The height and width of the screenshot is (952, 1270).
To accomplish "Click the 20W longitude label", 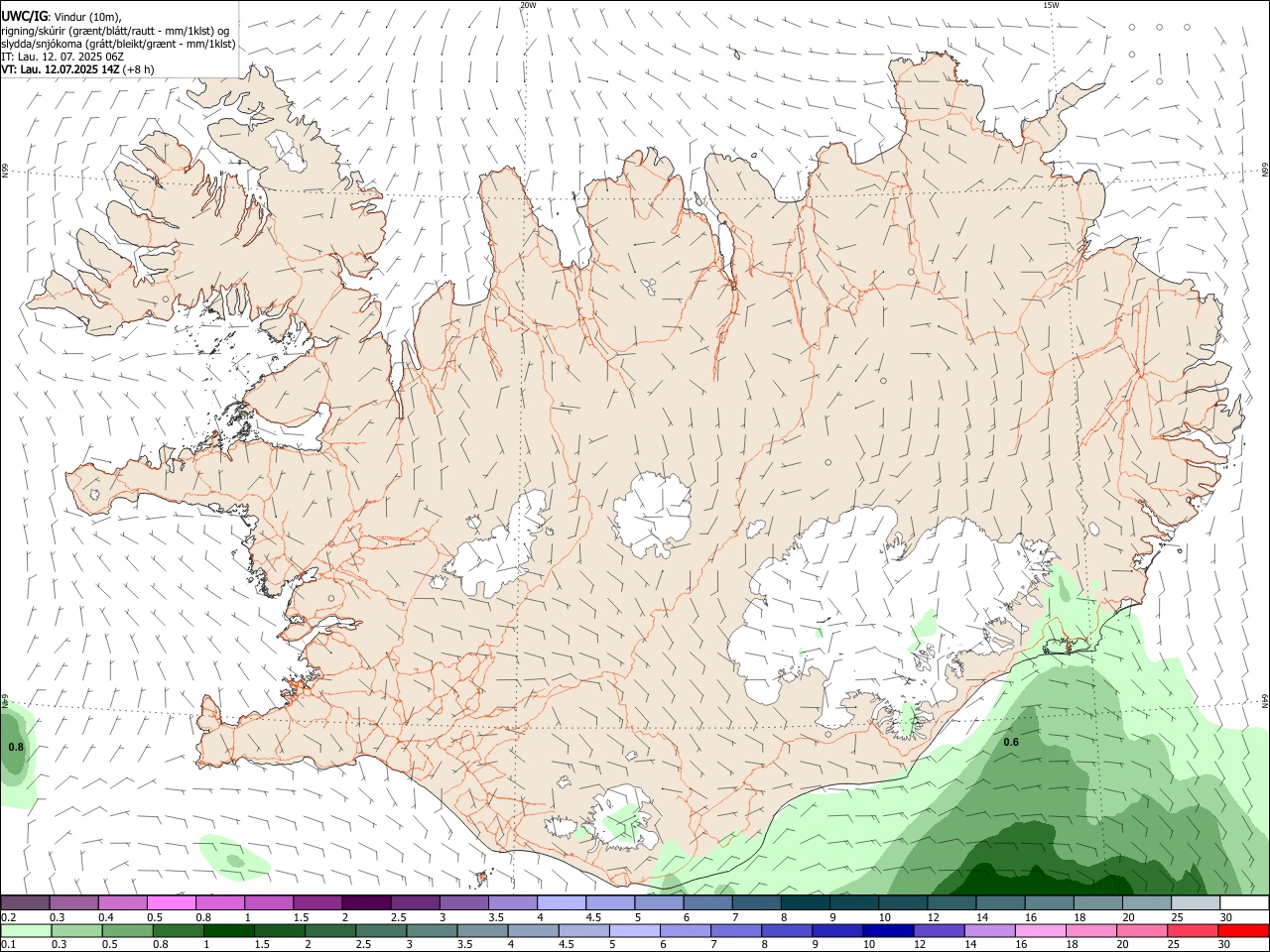I will 527,5.
